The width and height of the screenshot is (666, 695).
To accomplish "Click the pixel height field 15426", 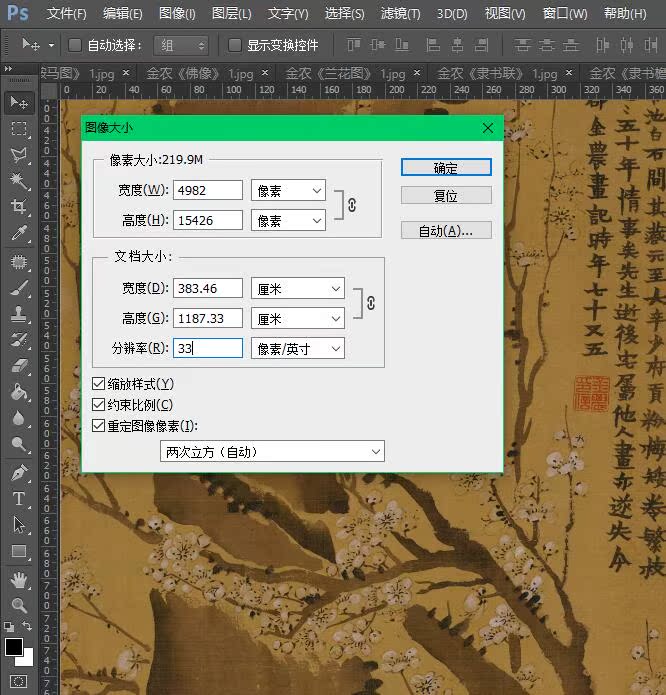I will tap(208, 220).
